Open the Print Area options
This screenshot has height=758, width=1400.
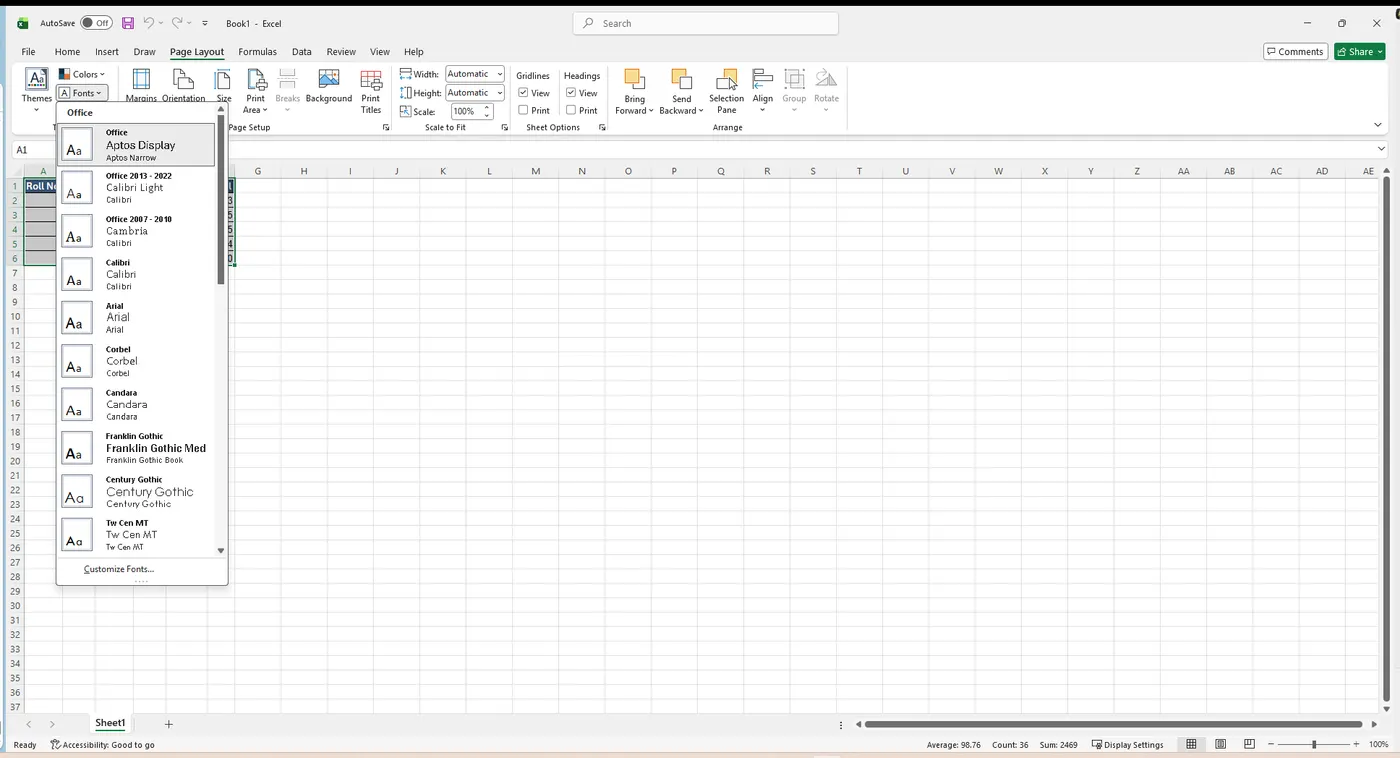coord(256,91)
